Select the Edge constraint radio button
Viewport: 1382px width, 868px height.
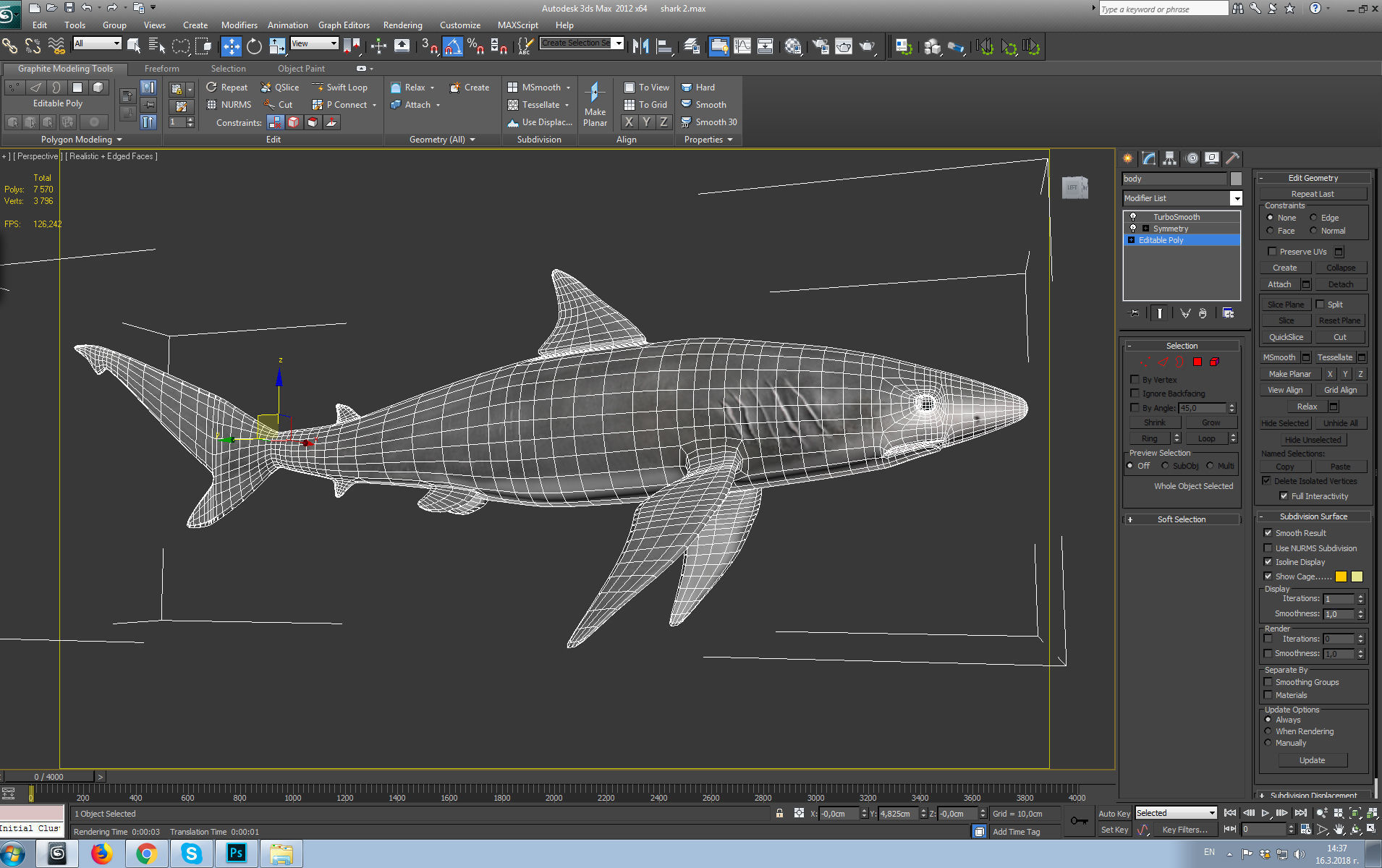1313,218
